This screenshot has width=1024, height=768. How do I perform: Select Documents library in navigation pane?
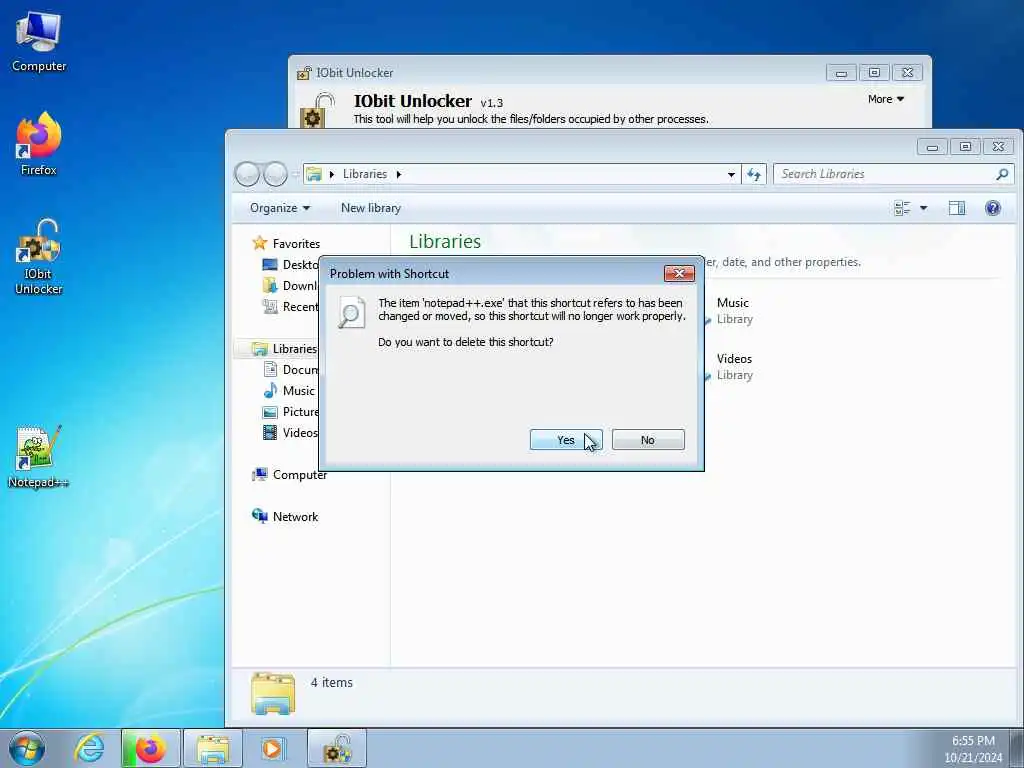coord(290,370)
